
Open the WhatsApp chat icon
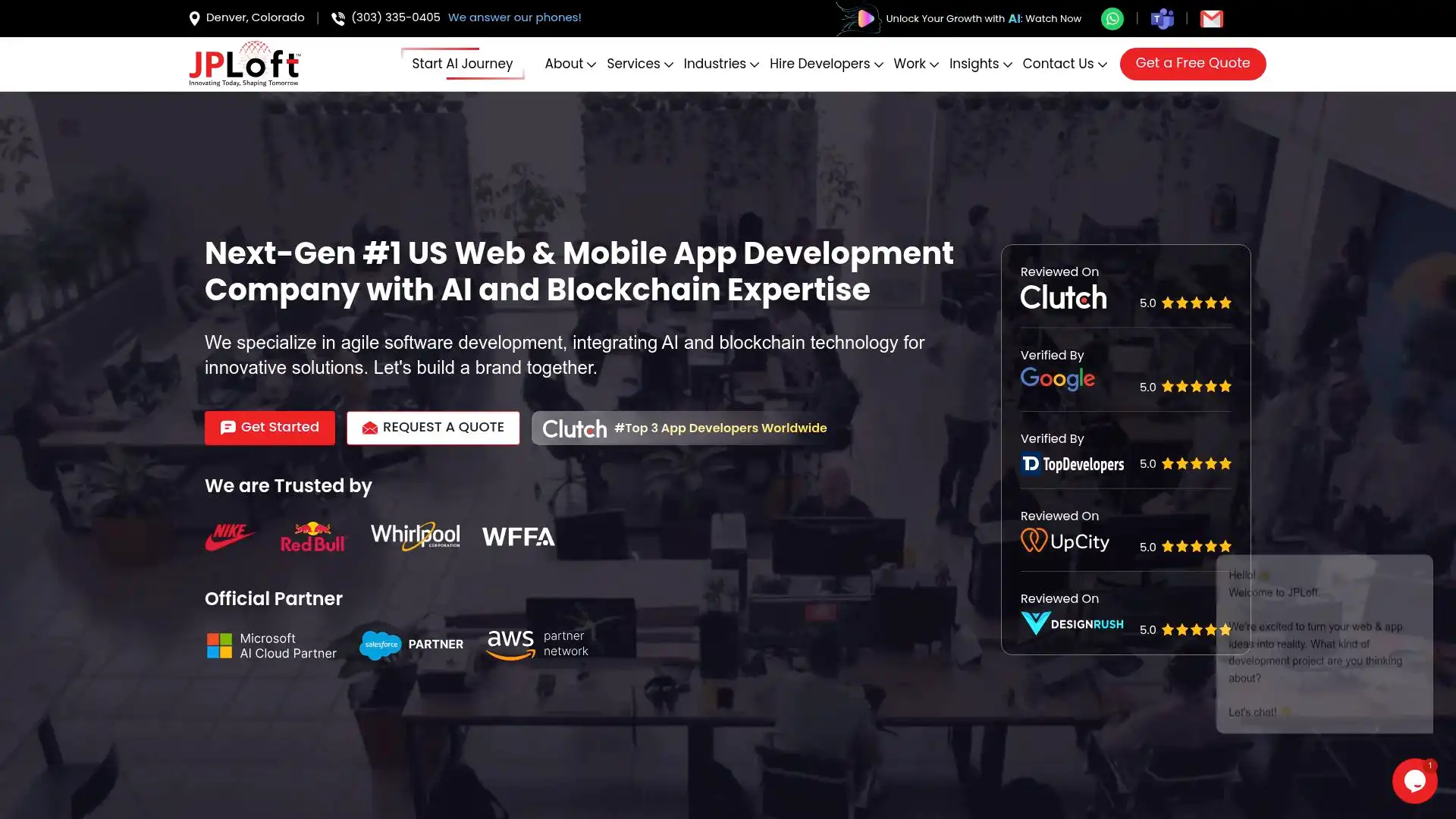[1112, 19]
